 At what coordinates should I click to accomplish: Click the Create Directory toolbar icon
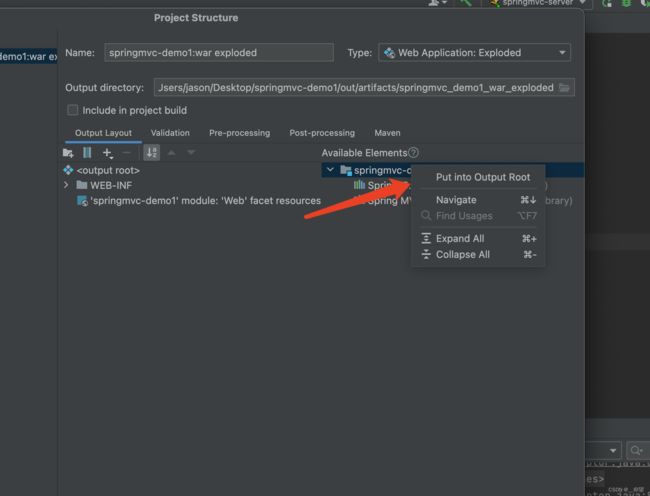coord(68,153)
